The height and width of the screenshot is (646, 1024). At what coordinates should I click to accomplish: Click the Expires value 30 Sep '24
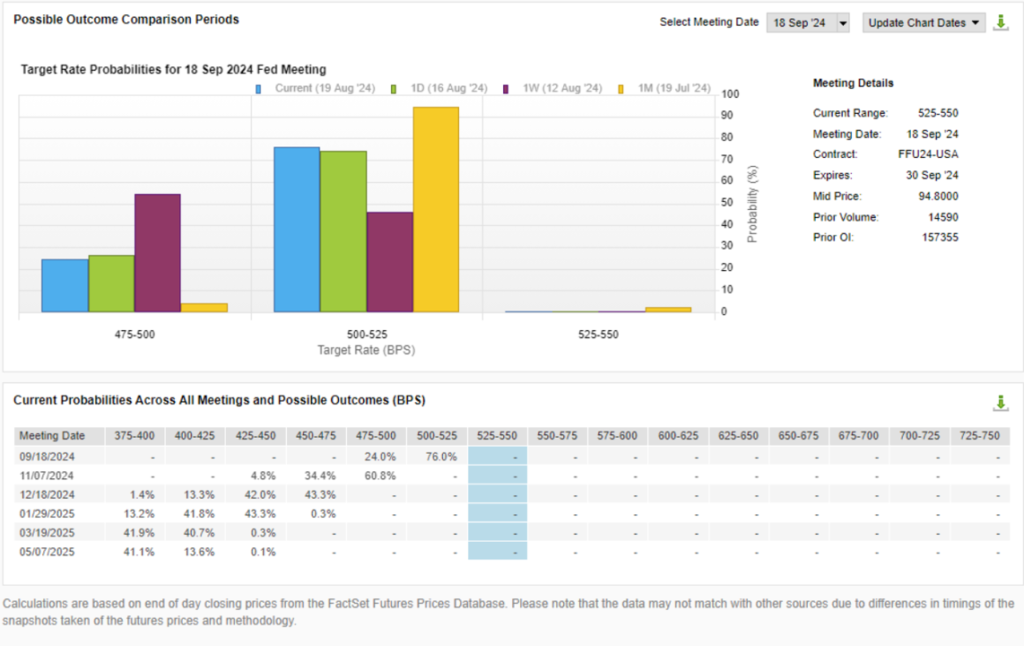pos(932,175)
